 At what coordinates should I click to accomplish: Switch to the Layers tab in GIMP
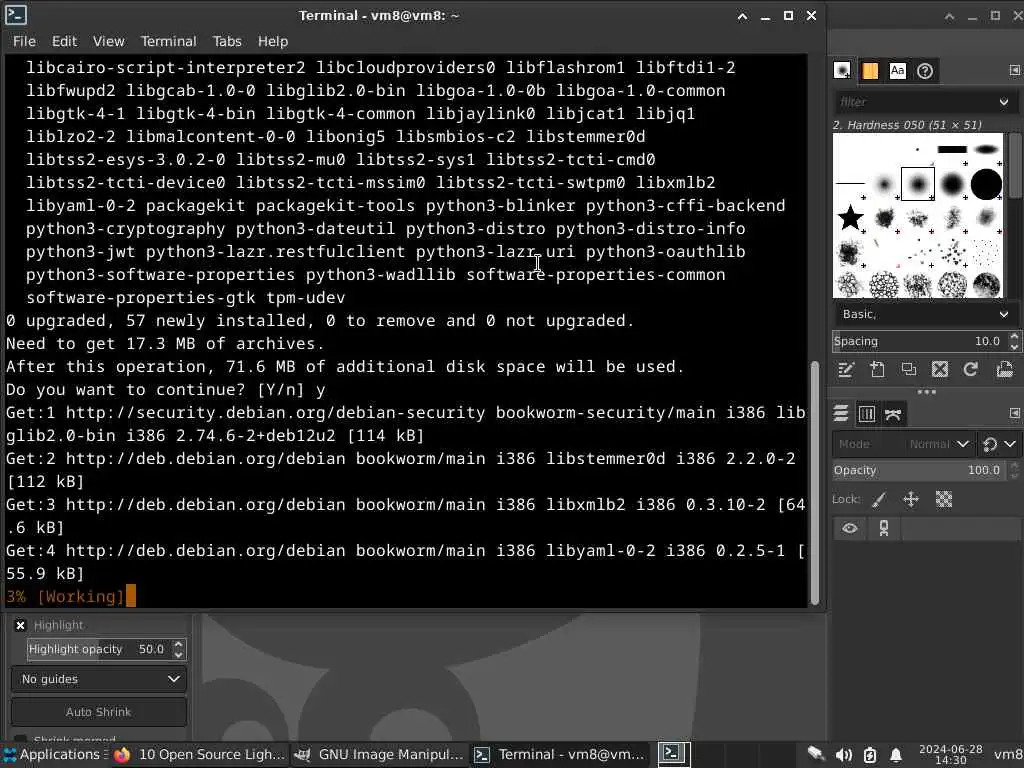coord(841,413)
